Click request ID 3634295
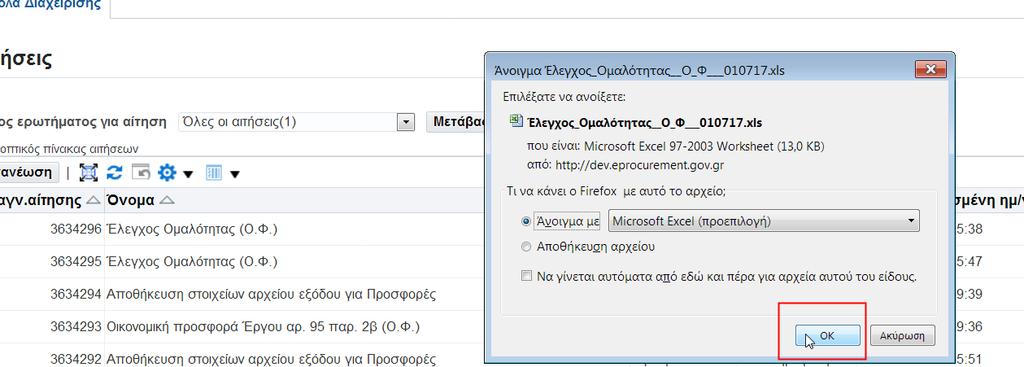1024x367 pixels. click(x=76, y=262)
